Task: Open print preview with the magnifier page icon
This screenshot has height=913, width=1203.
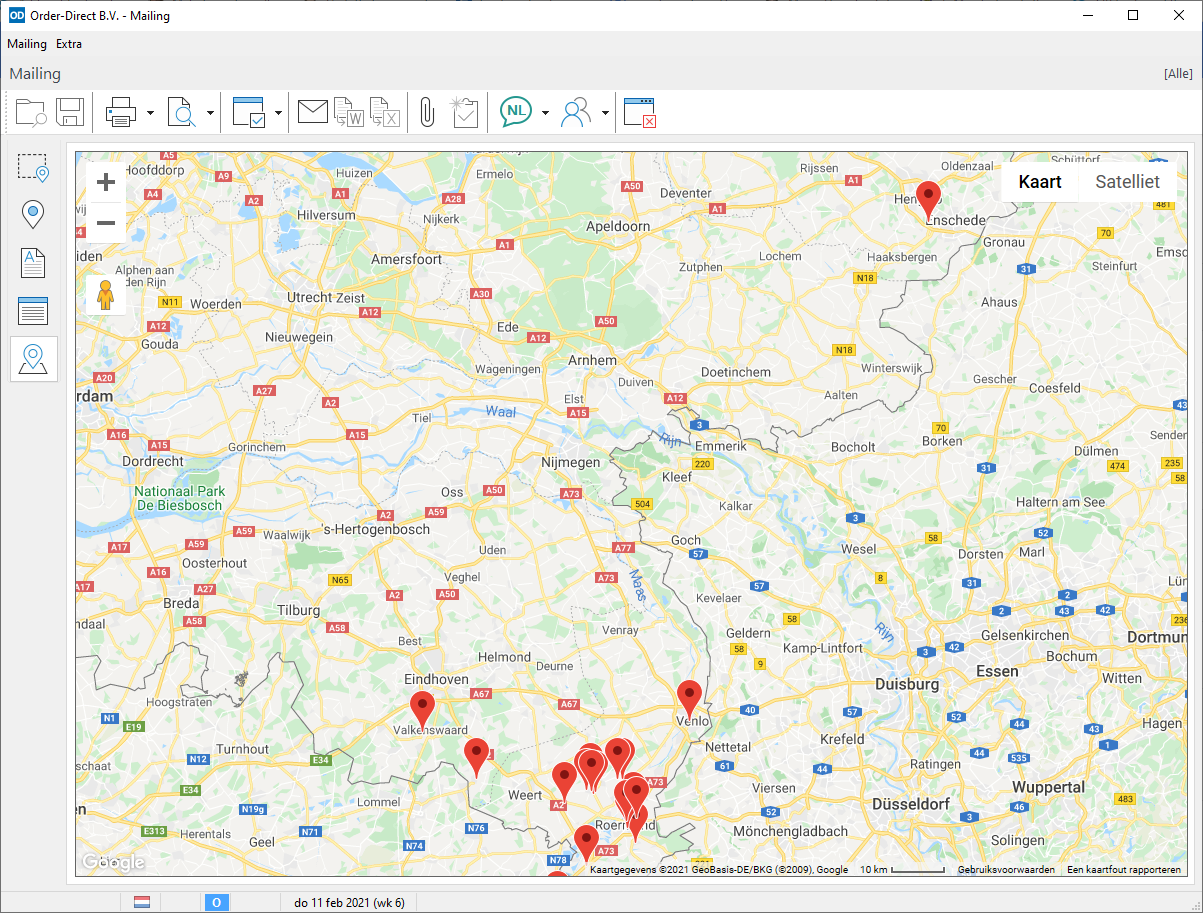Action: (182, 112)
